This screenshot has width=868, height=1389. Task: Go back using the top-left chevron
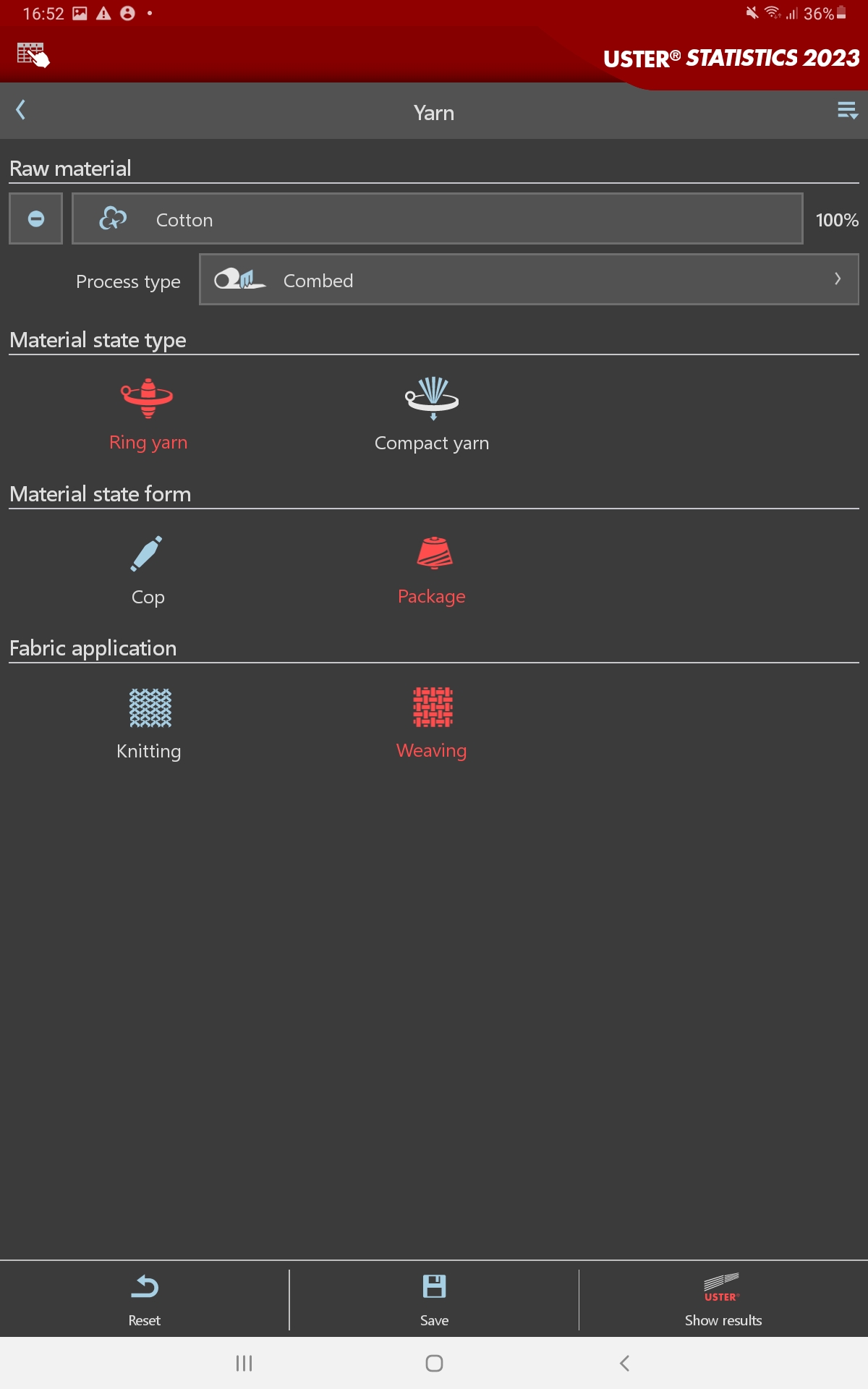(20, 110)
